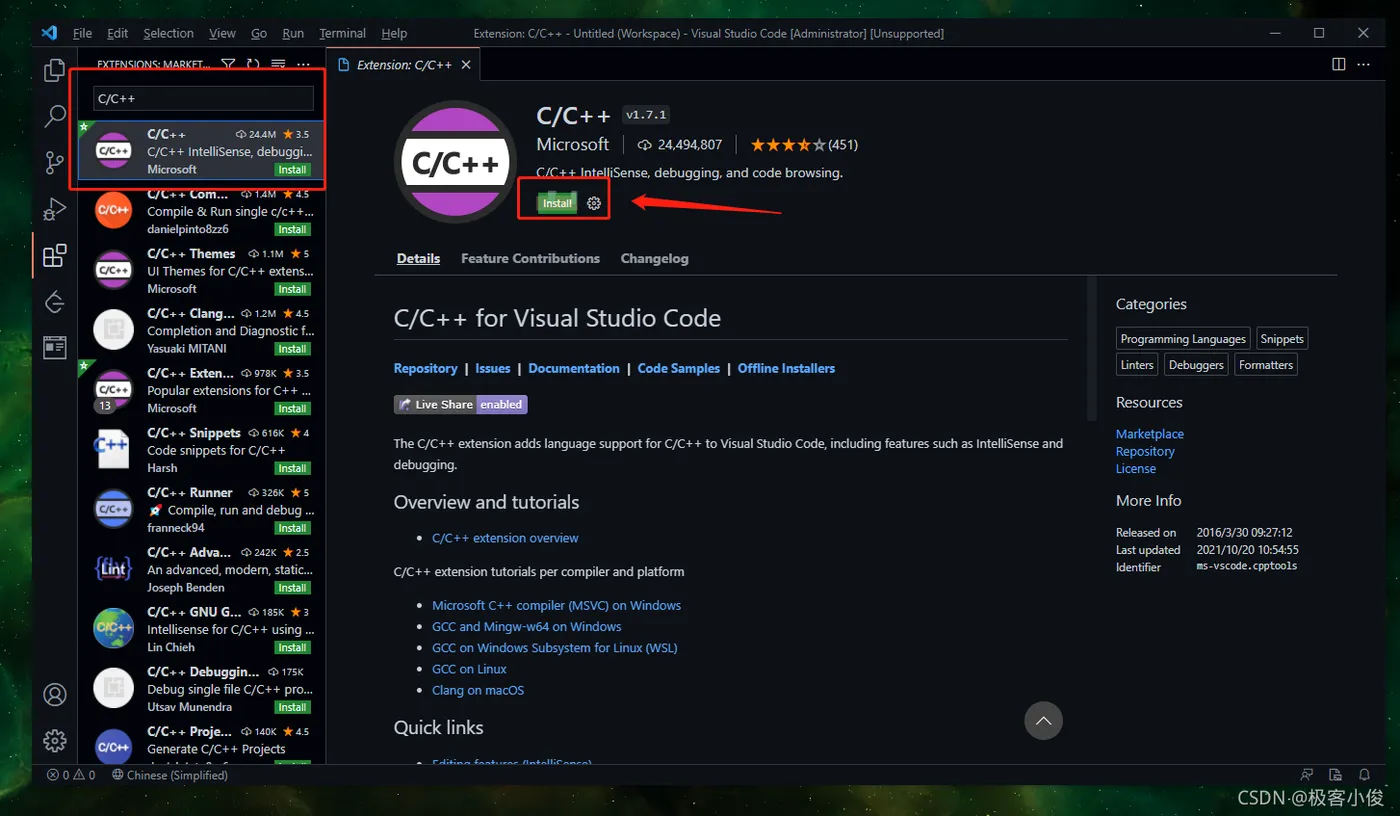The width and height of the screenshot is (1400, 816).
Task: Click in the extensions search box
Action: click(203, 98)
